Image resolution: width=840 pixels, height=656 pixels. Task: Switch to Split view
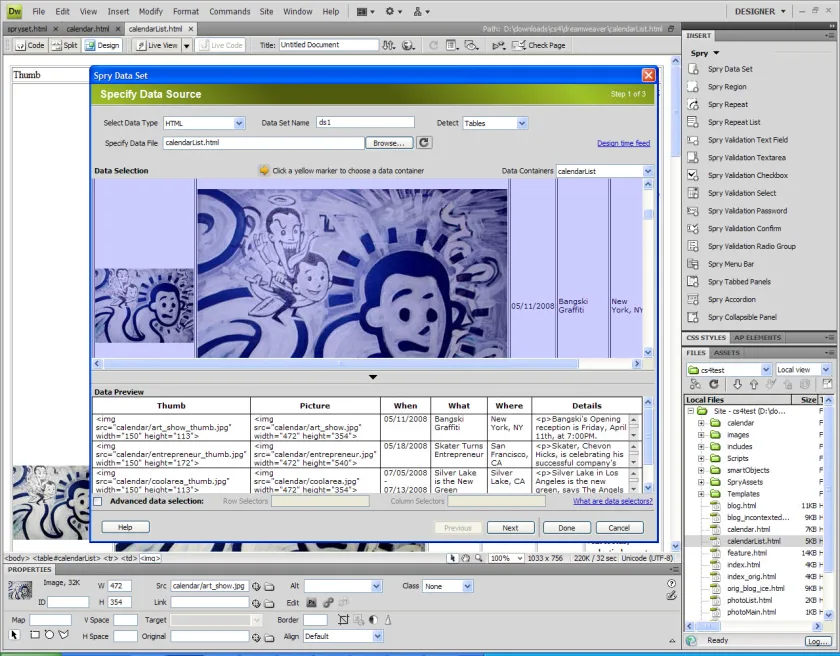(64, 46)
